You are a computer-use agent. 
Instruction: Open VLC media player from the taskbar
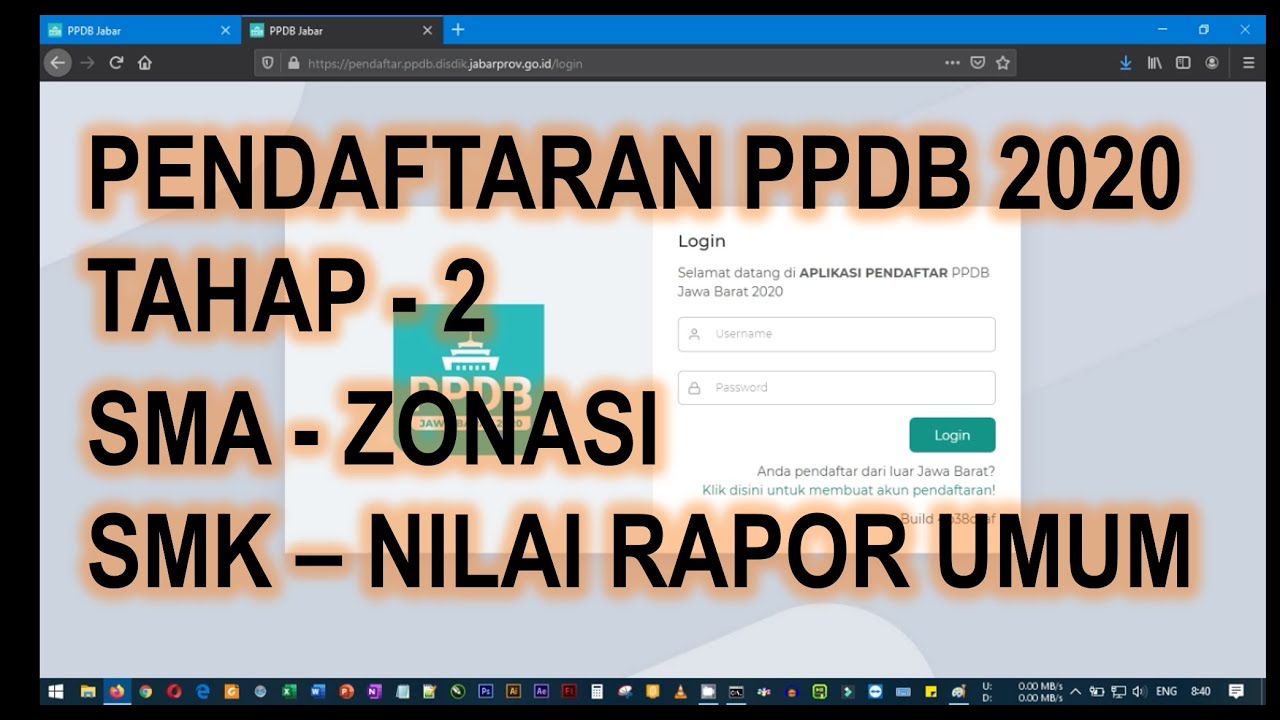[680, 691]
